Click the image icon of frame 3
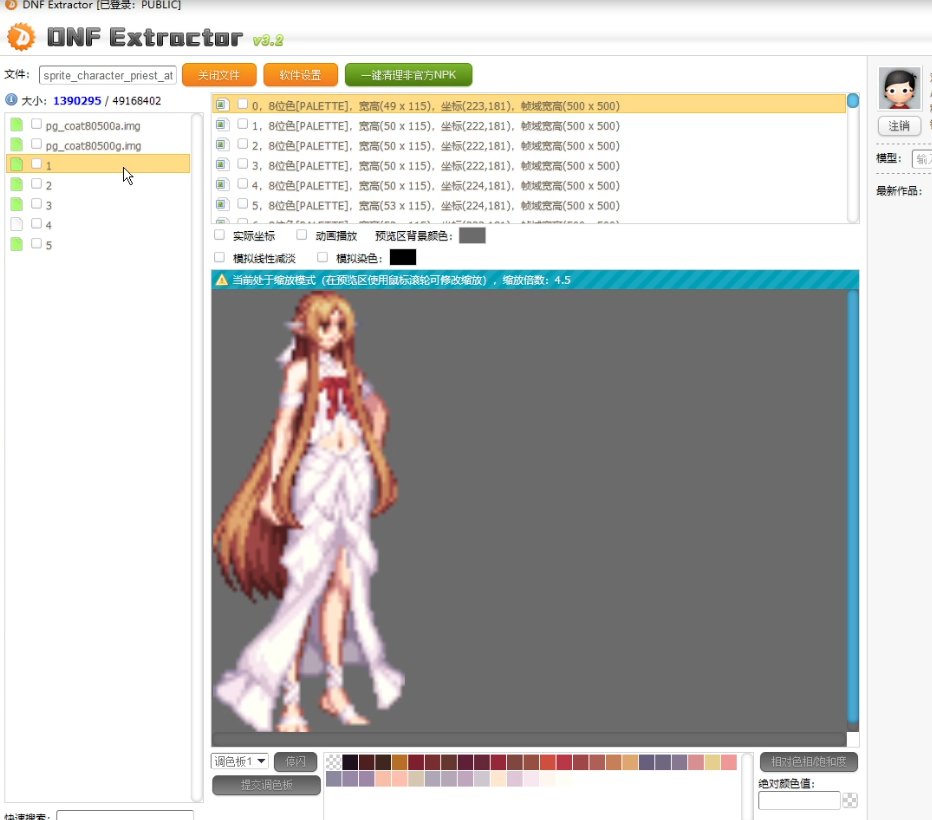The width and height of the screenshot is (932, 820). [x=222, y=165]
